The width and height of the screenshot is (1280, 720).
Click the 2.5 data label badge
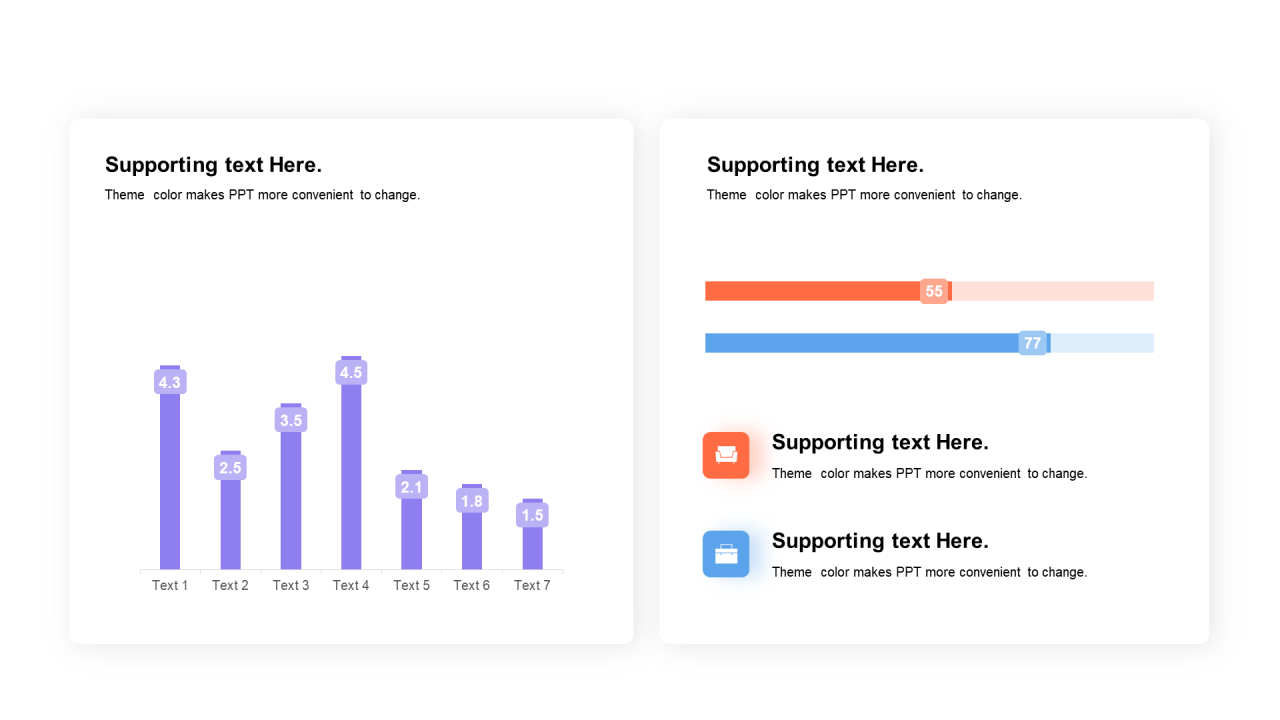pyautogui.click(x=230, y=467)
